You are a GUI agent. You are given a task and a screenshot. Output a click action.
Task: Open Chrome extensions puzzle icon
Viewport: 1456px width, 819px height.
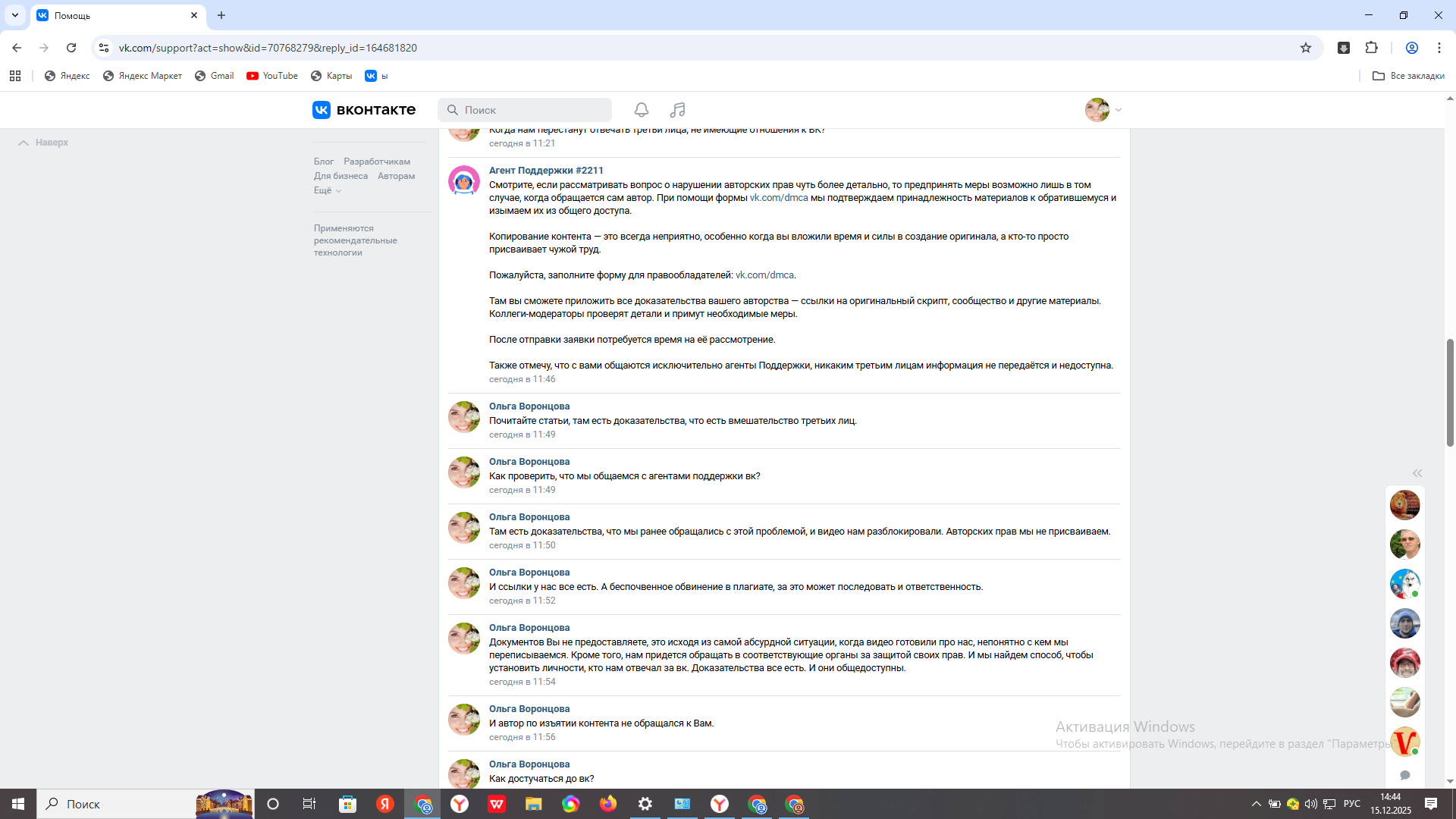click(1371, 48)
